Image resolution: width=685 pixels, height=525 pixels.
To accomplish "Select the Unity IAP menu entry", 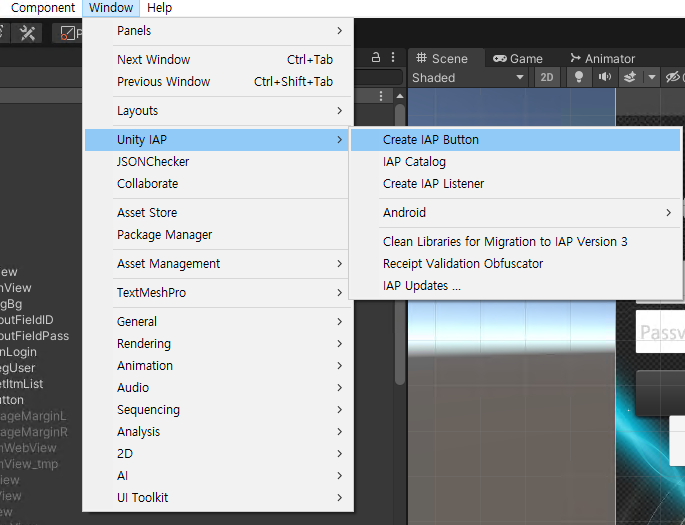I will 217,140.
